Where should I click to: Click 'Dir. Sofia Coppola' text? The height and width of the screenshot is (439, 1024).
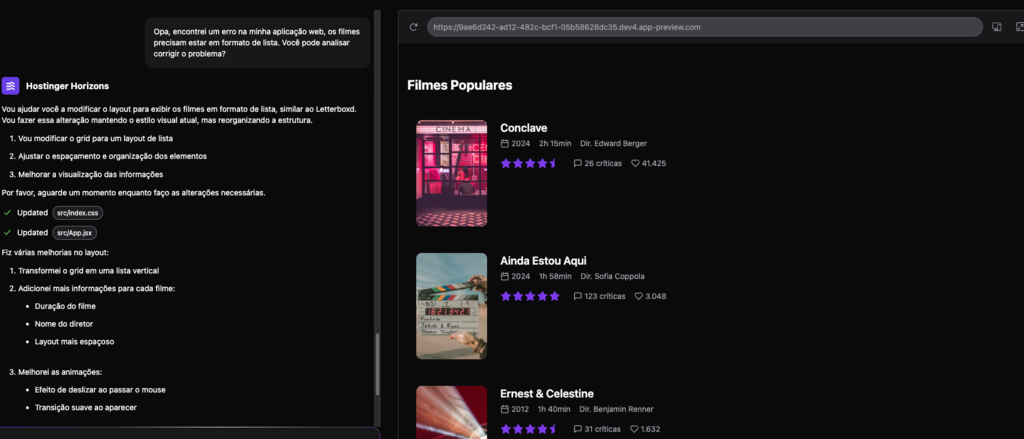tap(612, 276)
